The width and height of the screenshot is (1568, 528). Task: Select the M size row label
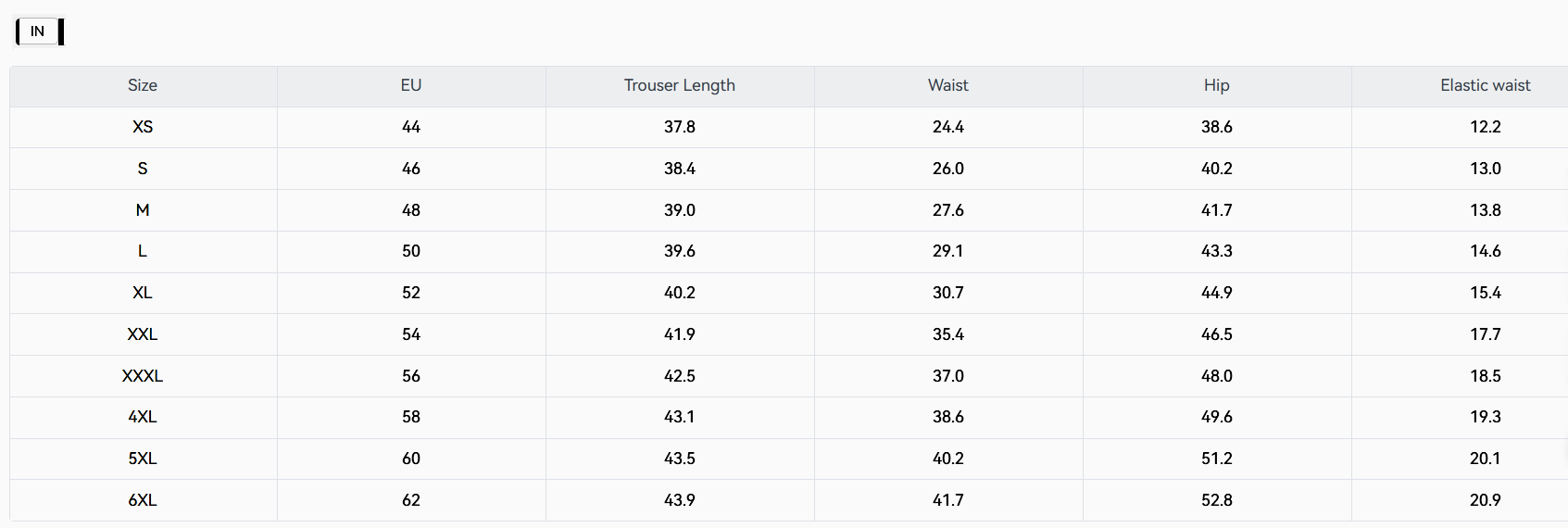pyautogui.click(x=143, y=210)
